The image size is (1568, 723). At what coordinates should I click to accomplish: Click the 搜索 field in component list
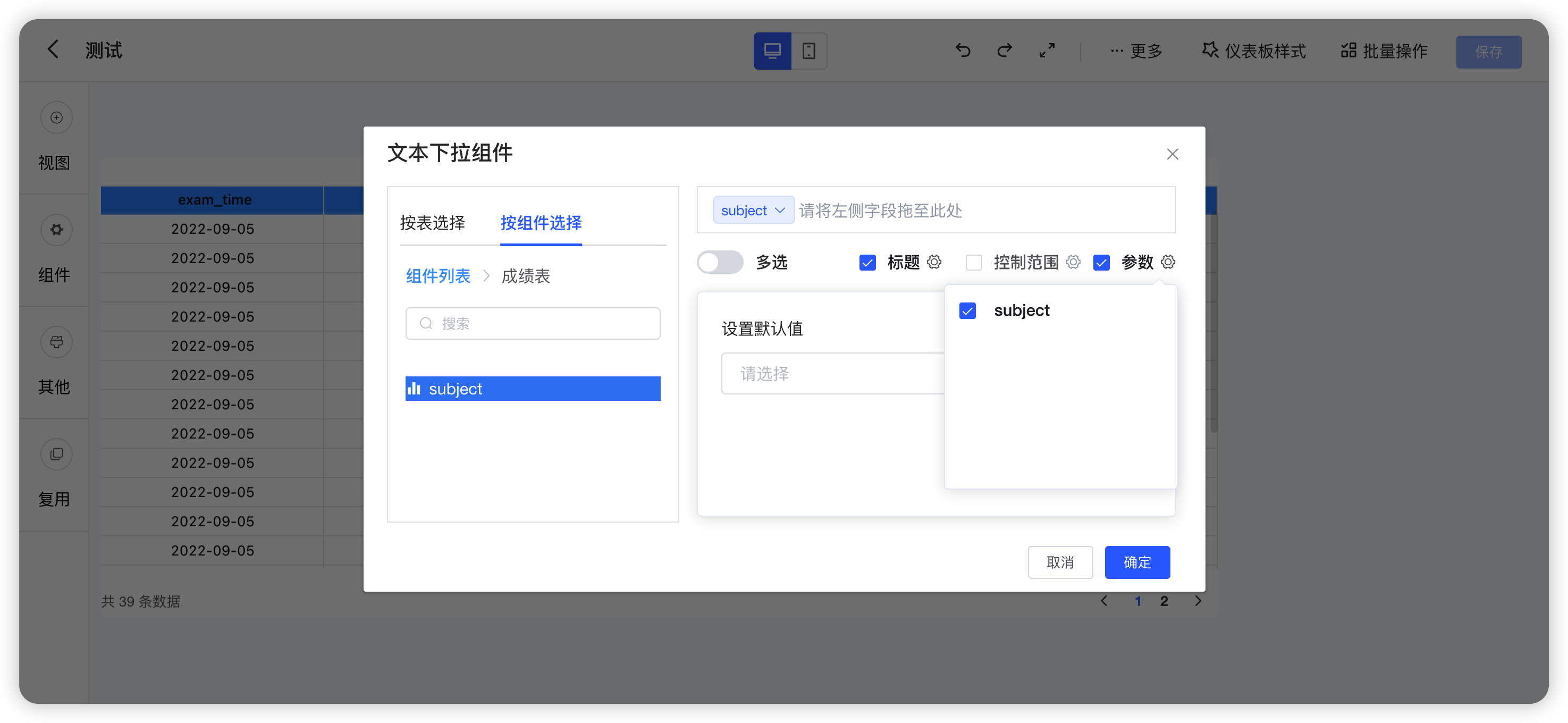click(533, 323)
